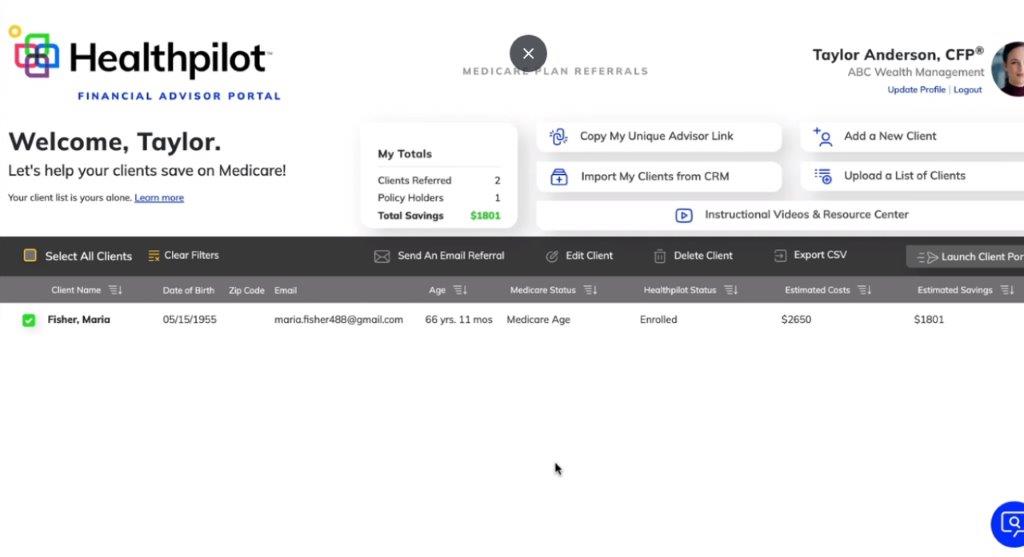Choose Delete Client in toolbar
1024x557 pixels.
pos(703,256)
